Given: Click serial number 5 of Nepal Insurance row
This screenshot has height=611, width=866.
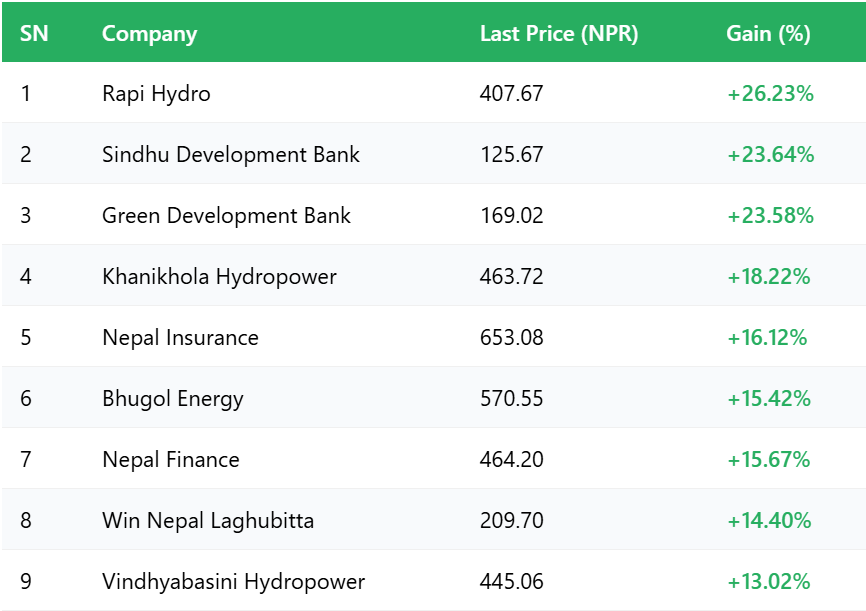Looking at the screenshot, I should tap(25, 338).
